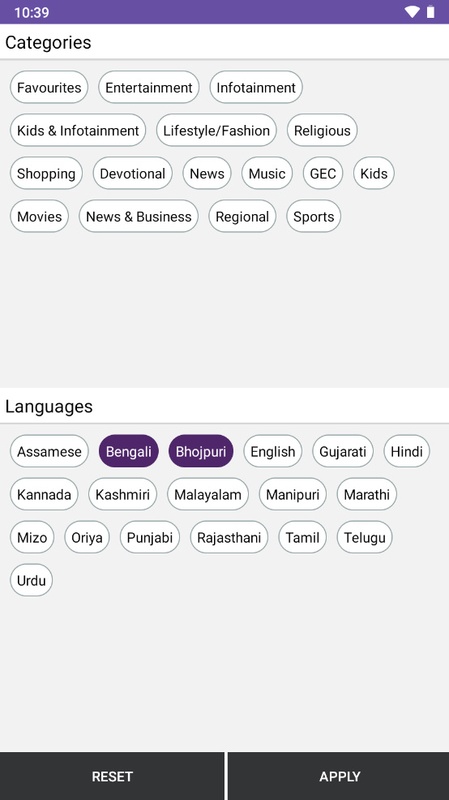Deselect the Bhojpuri language chip
This screenshot has height=800, width=449.
(x=201, y=451)
